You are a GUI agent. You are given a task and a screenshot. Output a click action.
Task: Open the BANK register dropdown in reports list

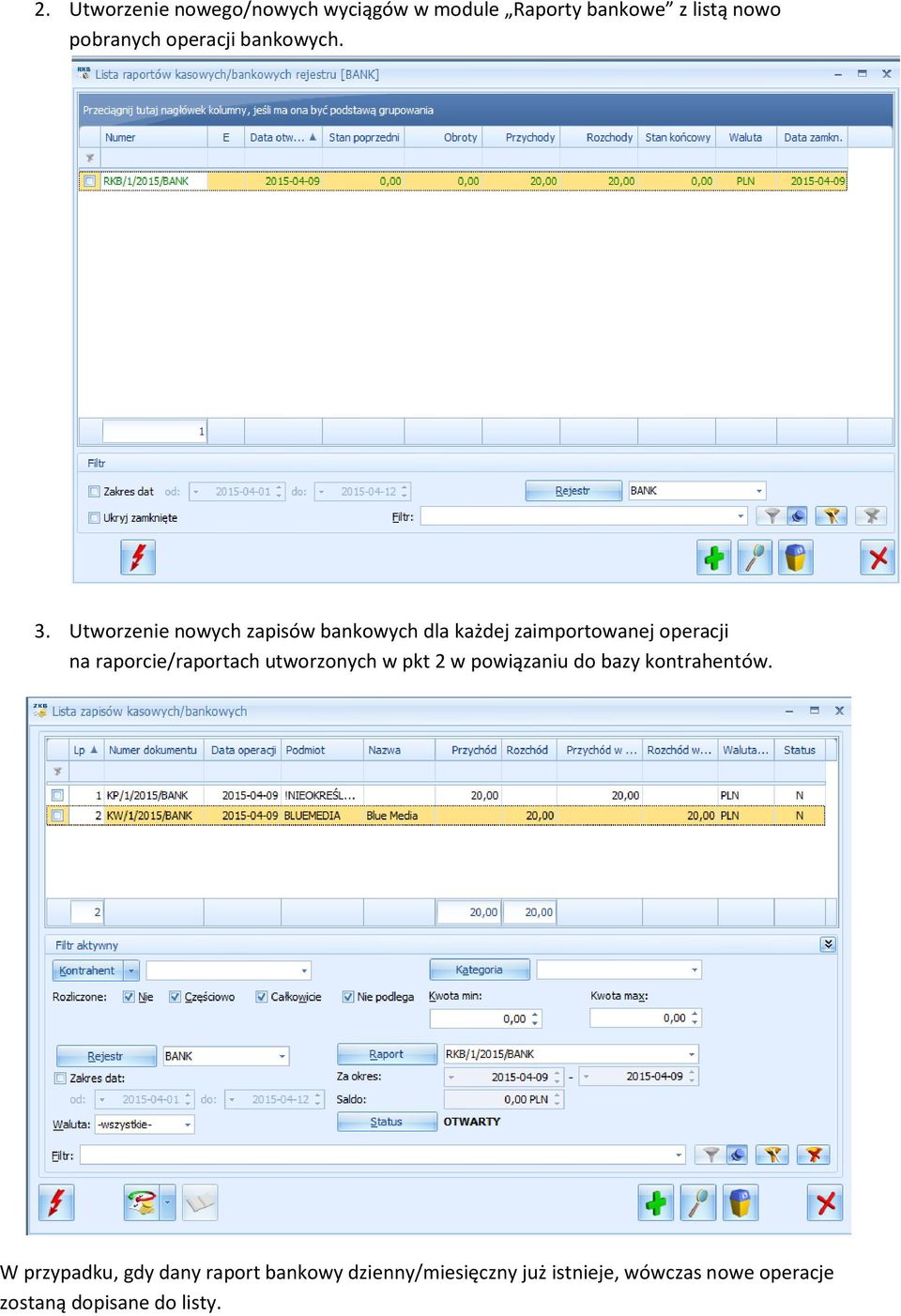tap(758, 491)
